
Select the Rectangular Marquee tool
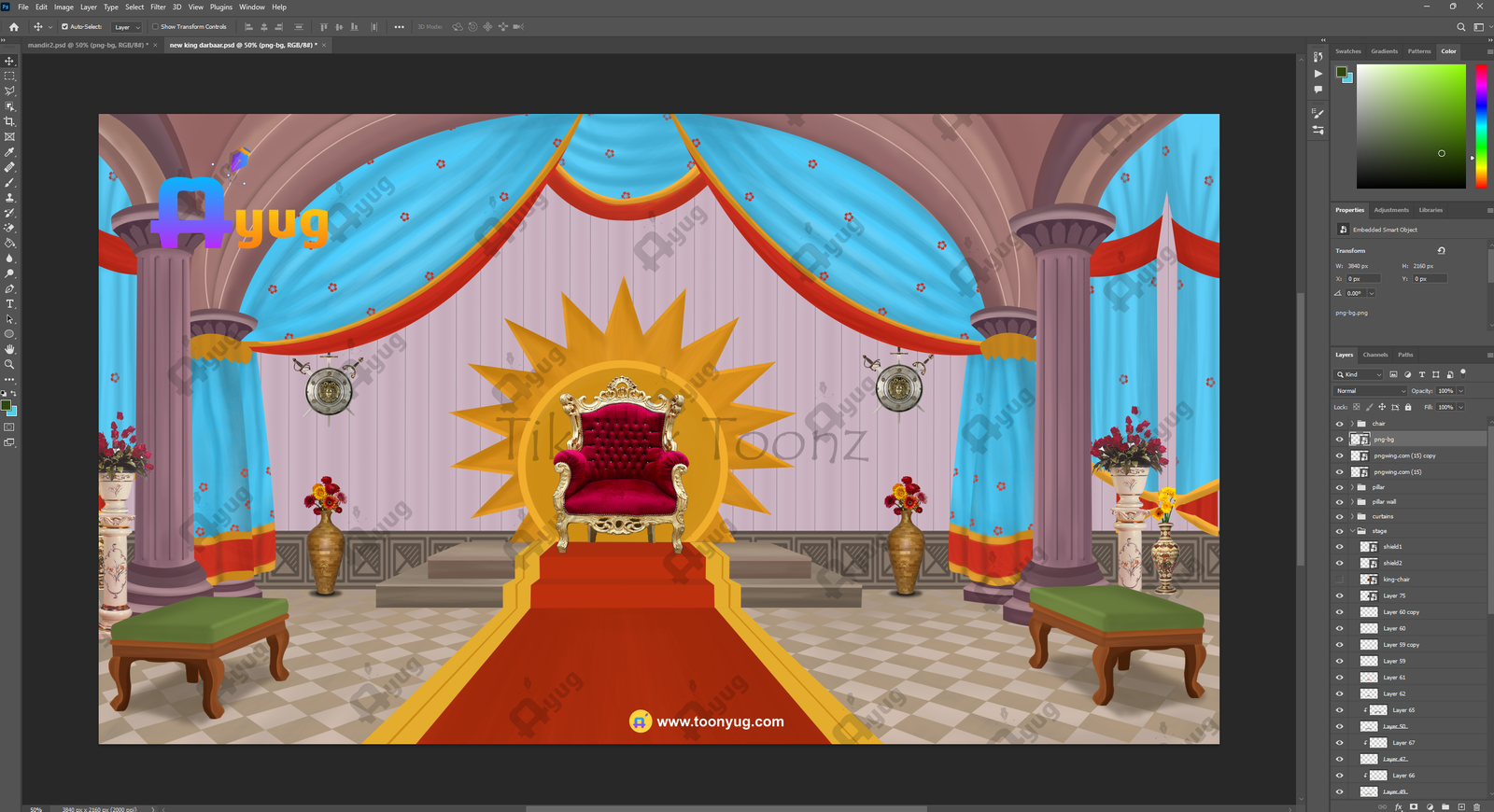click(9, 76)
